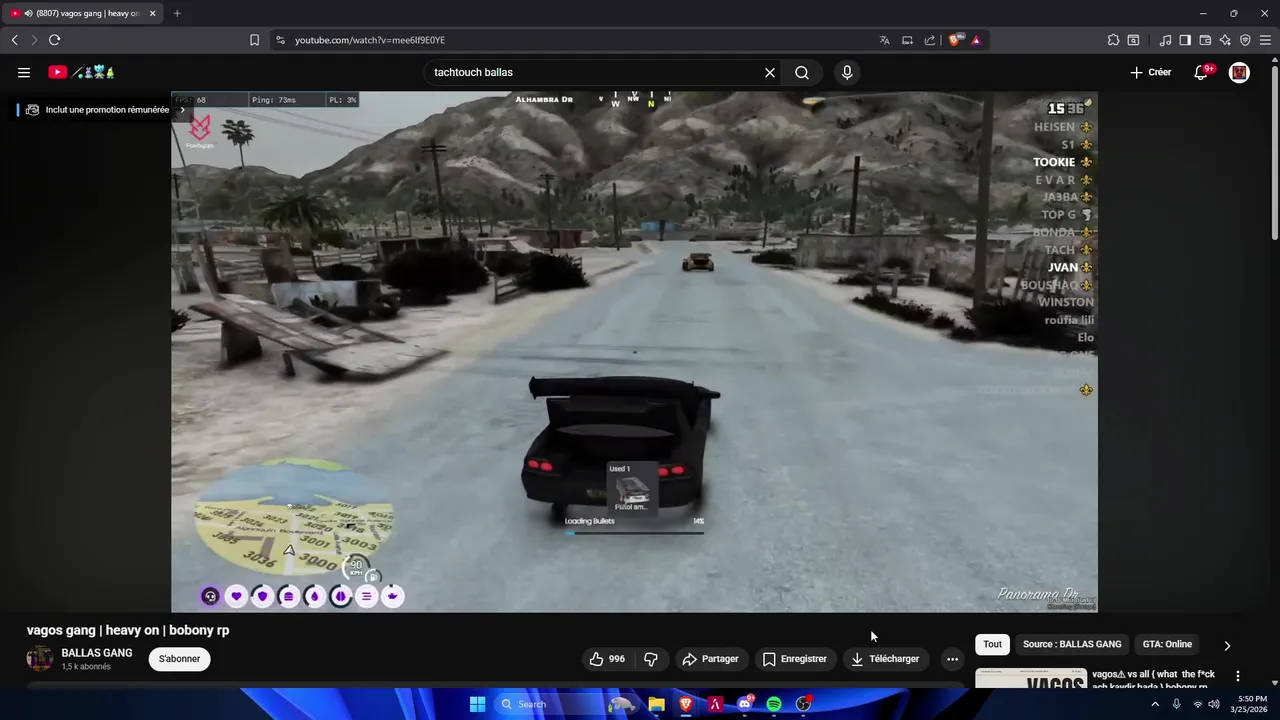Open the Brave VPN shield icon
The width and height of the screenshot is (1280, 720).
[1245, 40]
